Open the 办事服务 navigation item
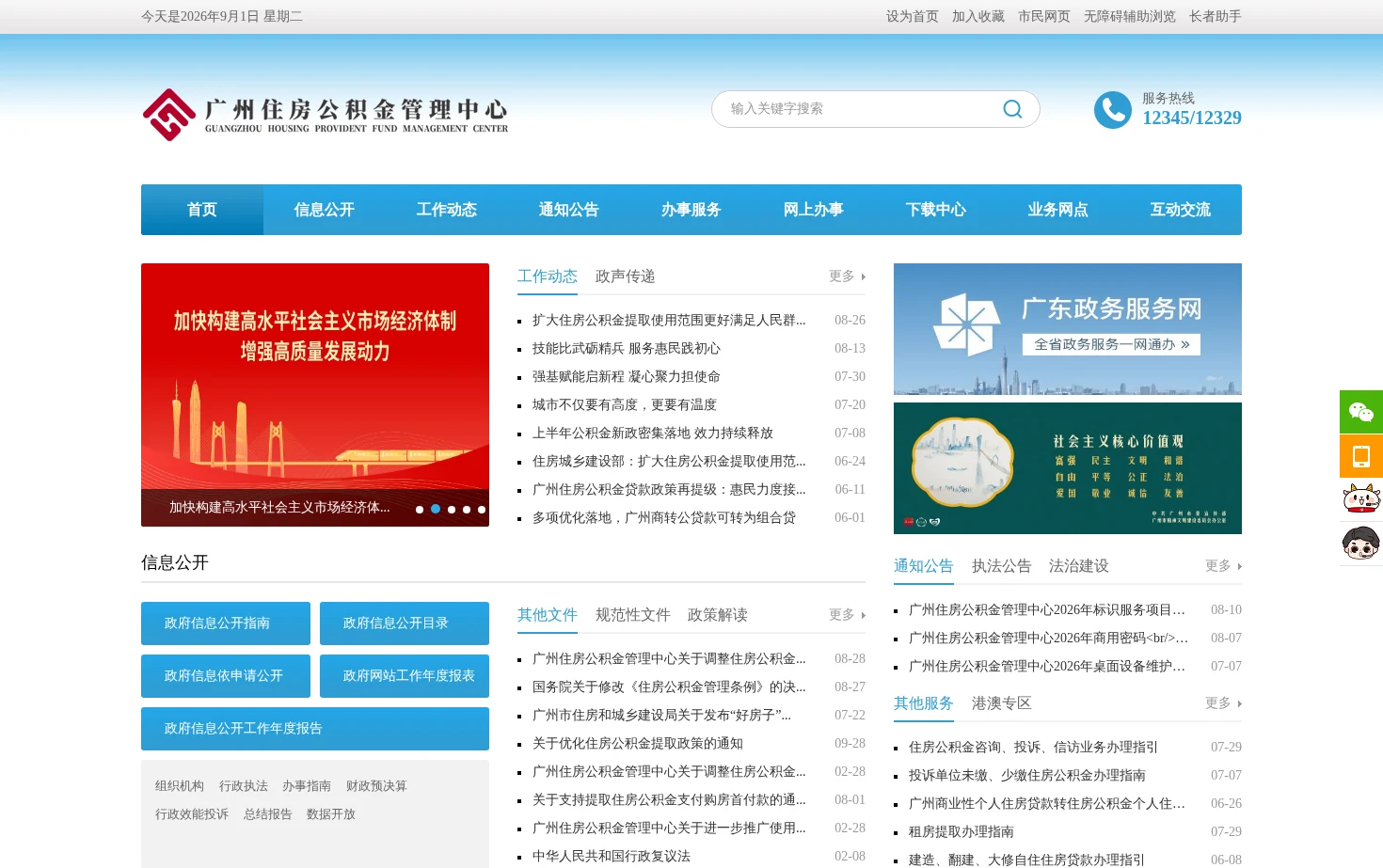This screenshot has width=1383, height=868. pos(691,210)
